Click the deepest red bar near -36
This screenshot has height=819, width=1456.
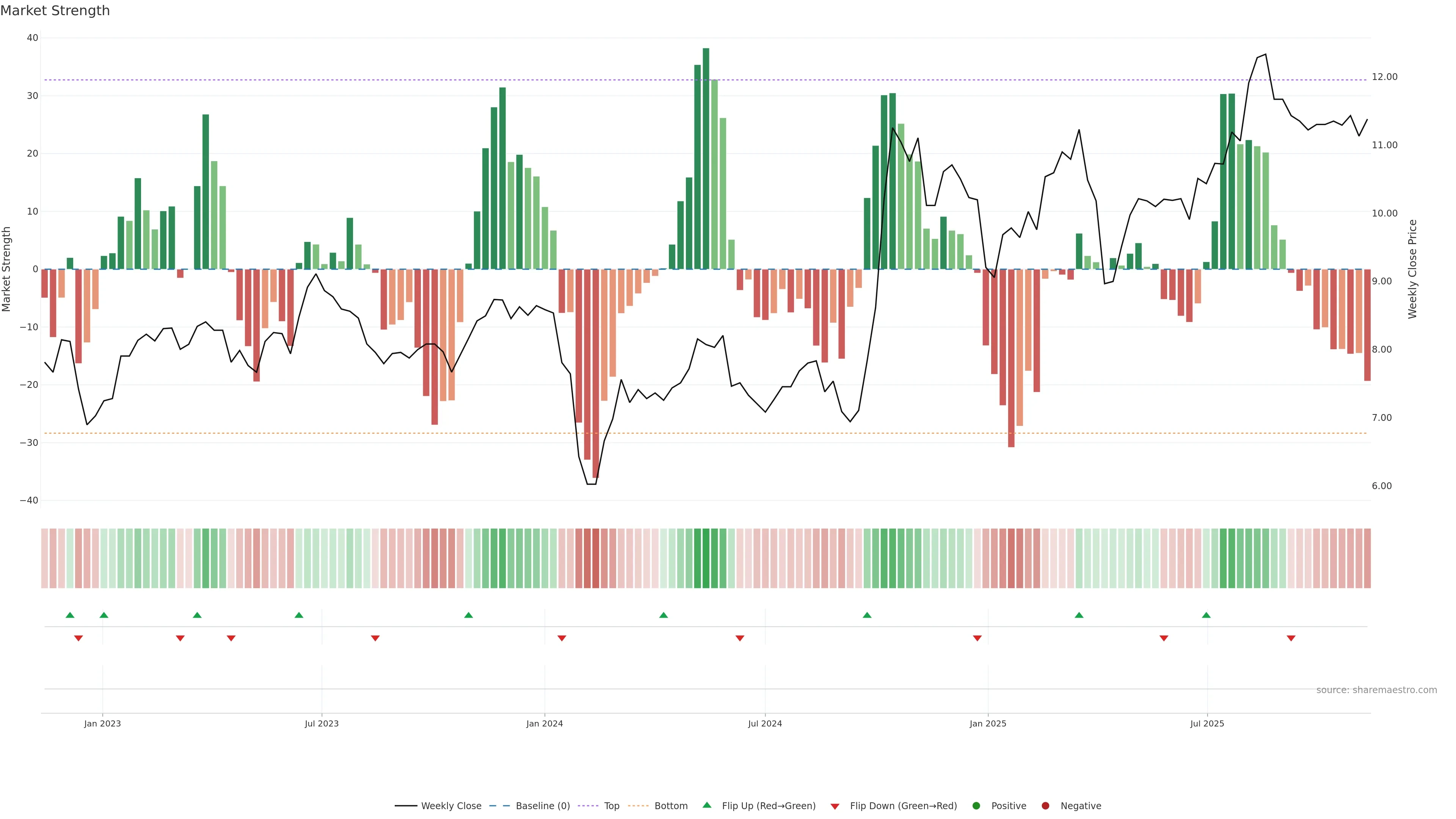(596, 373)
